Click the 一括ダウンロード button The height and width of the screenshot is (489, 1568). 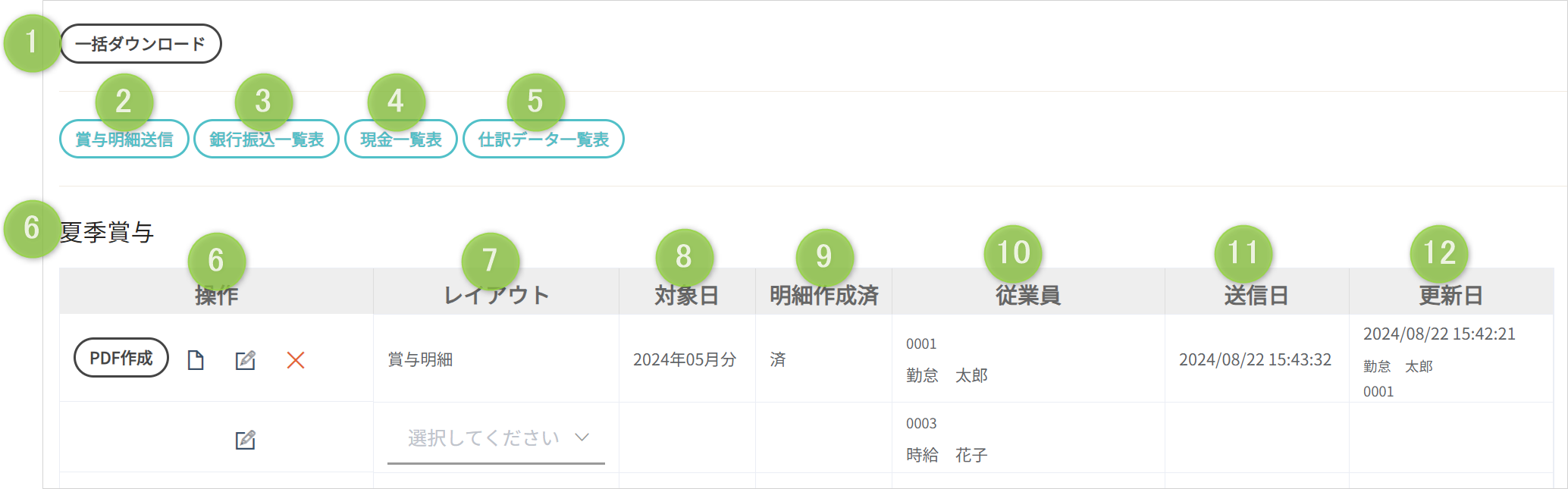[140, 44]
